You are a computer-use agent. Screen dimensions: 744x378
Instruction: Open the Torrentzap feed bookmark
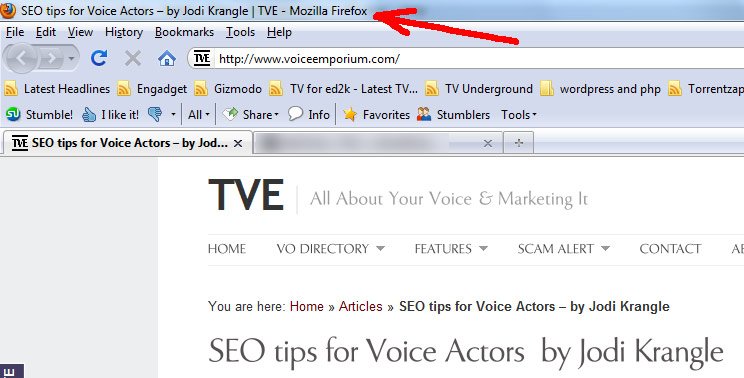[x=706, y=89]
